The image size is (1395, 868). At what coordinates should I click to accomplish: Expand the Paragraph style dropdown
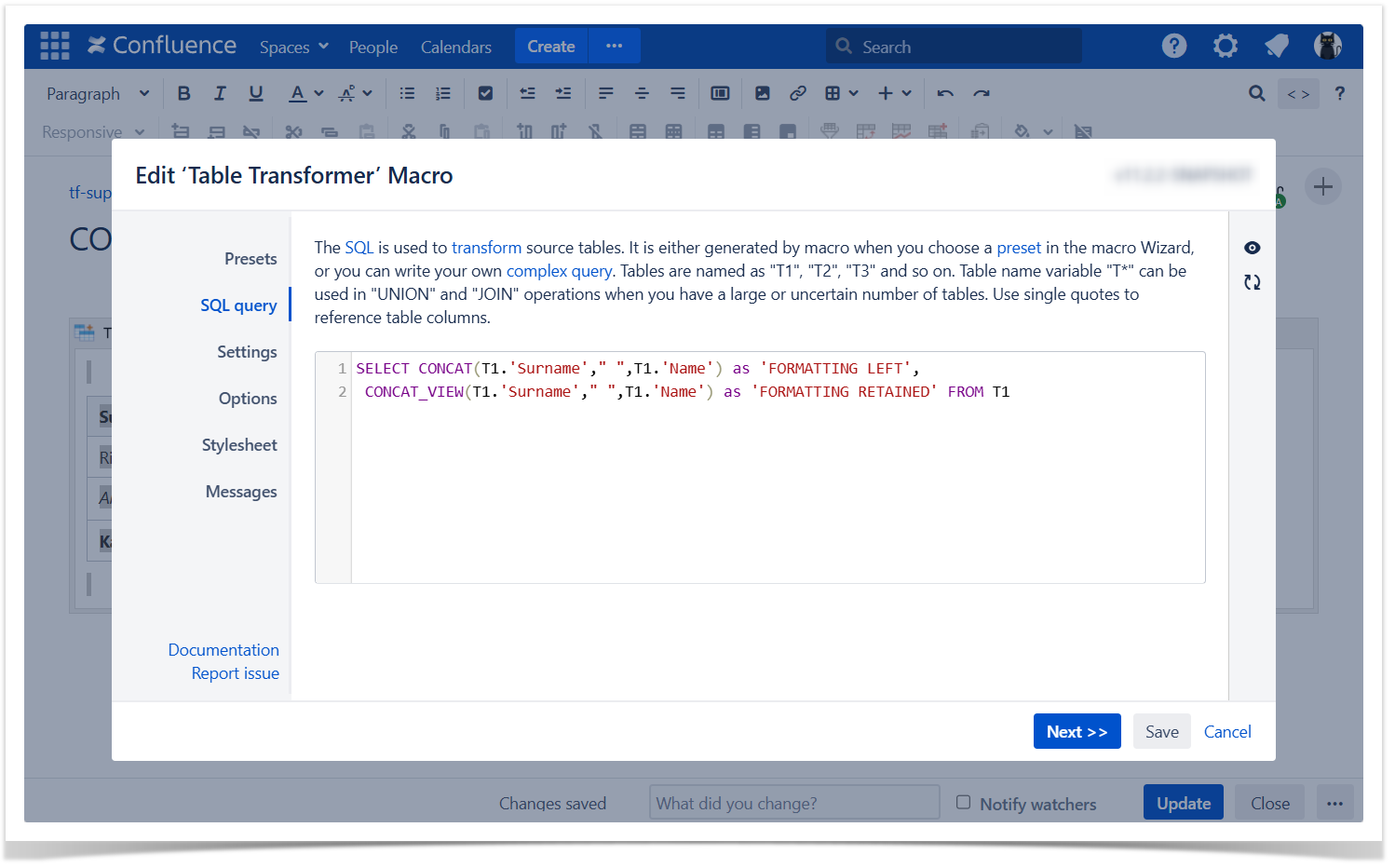coord(97,94)
